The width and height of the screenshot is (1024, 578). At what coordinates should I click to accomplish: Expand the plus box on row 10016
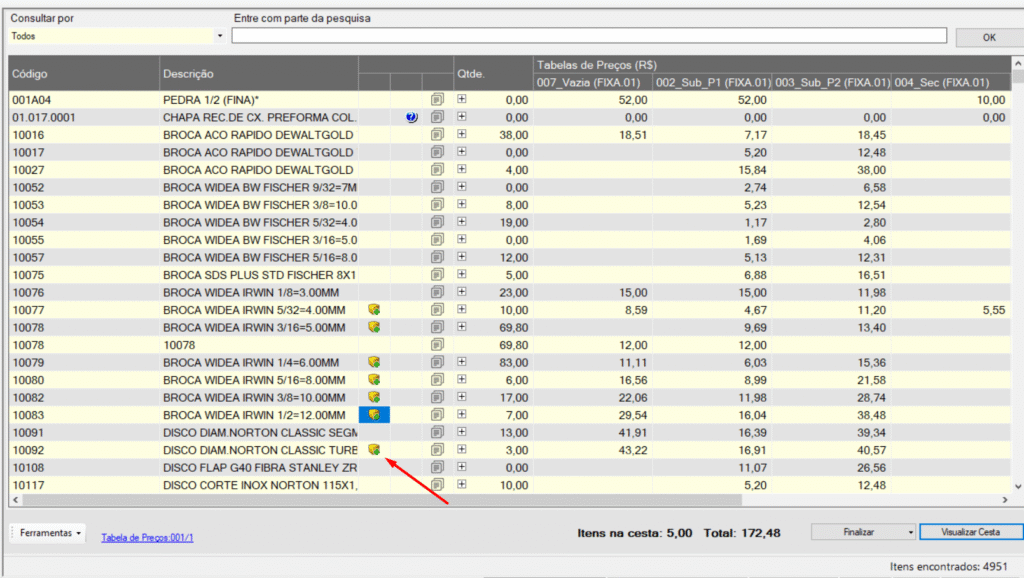(x=462, y=134)
